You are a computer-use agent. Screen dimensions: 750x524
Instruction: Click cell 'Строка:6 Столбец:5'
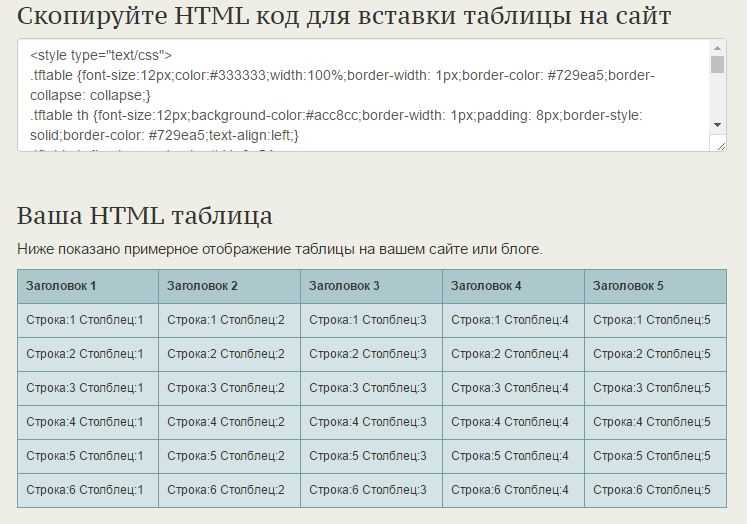click(x=656, y=490)
